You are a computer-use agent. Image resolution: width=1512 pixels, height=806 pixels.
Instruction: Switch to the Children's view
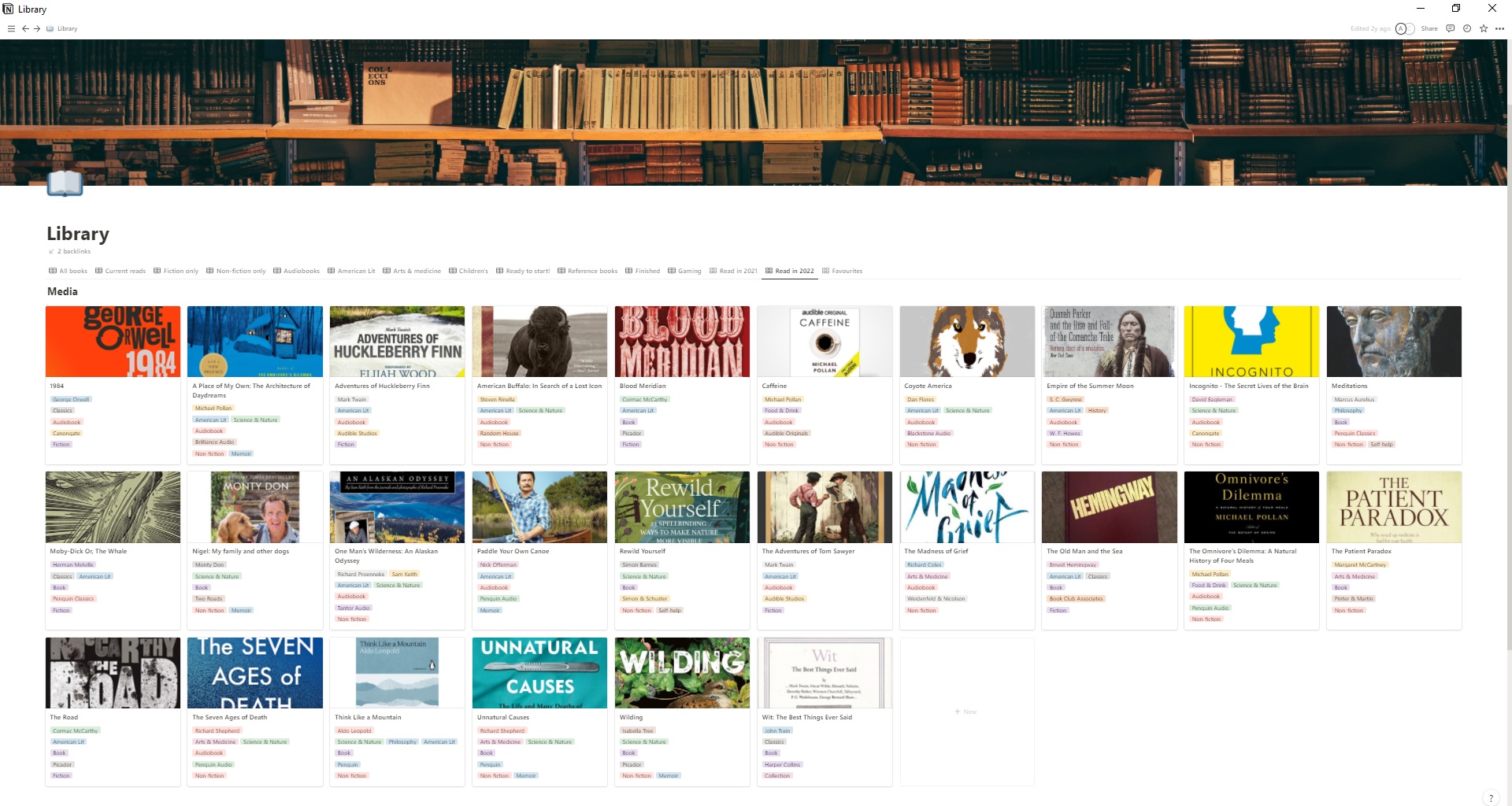point(469,271)
